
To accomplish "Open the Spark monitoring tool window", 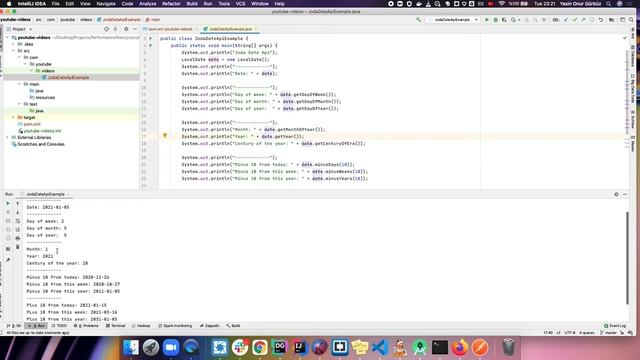I will tap(175, 326).
